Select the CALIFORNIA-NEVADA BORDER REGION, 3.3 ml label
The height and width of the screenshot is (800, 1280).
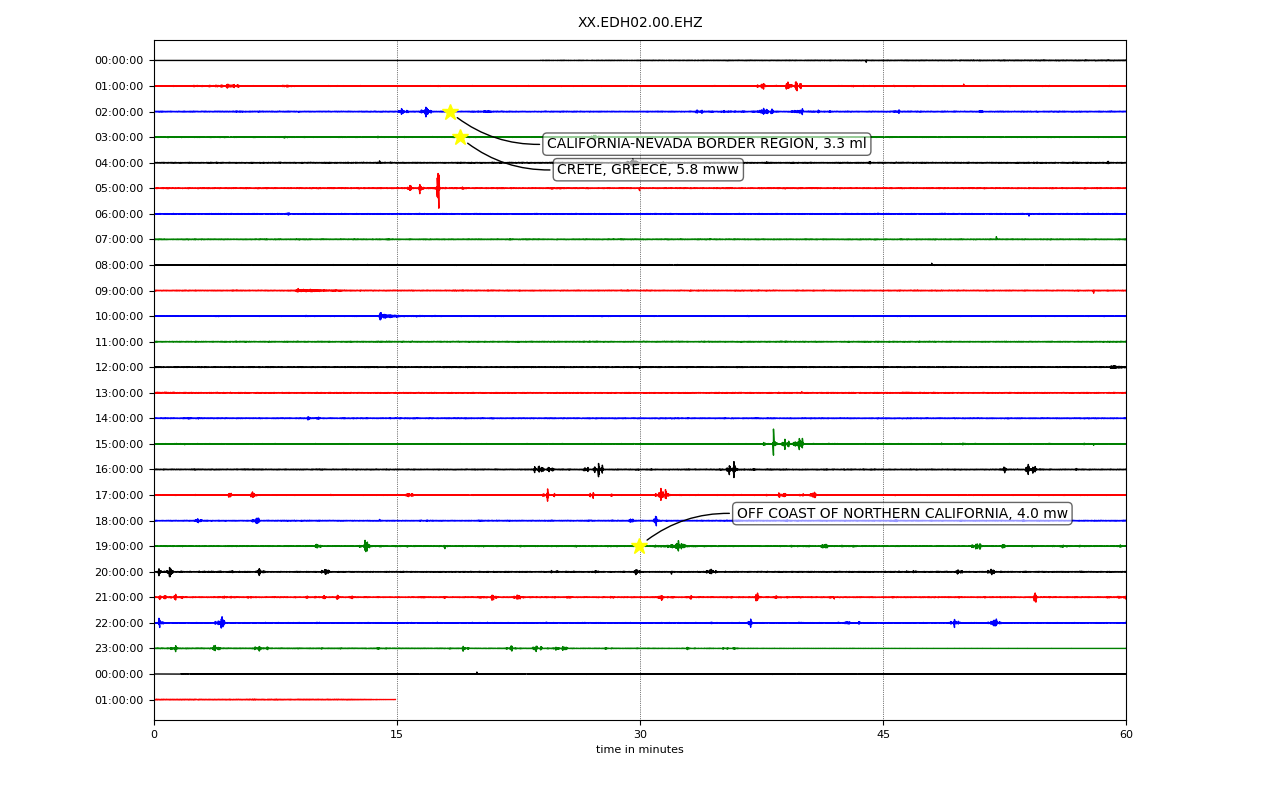706,144
